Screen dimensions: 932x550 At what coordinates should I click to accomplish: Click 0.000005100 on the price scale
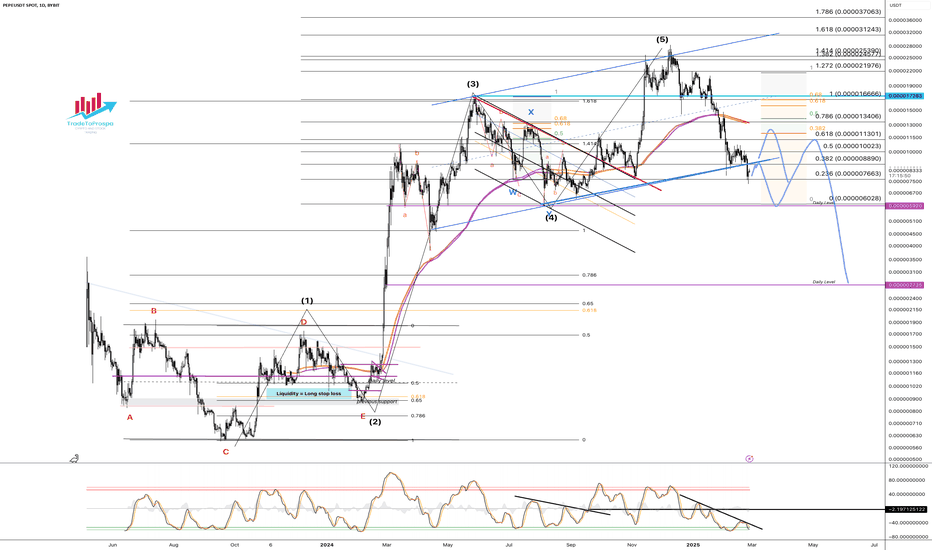click(x=905, y=221)
